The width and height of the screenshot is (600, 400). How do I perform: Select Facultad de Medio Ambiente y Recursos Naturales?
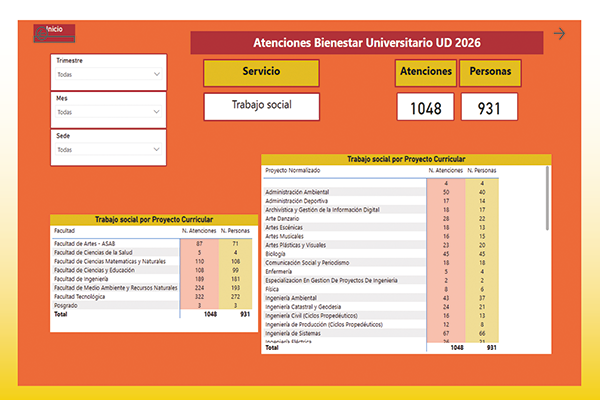pyautogui.click(x=153, y=287)
